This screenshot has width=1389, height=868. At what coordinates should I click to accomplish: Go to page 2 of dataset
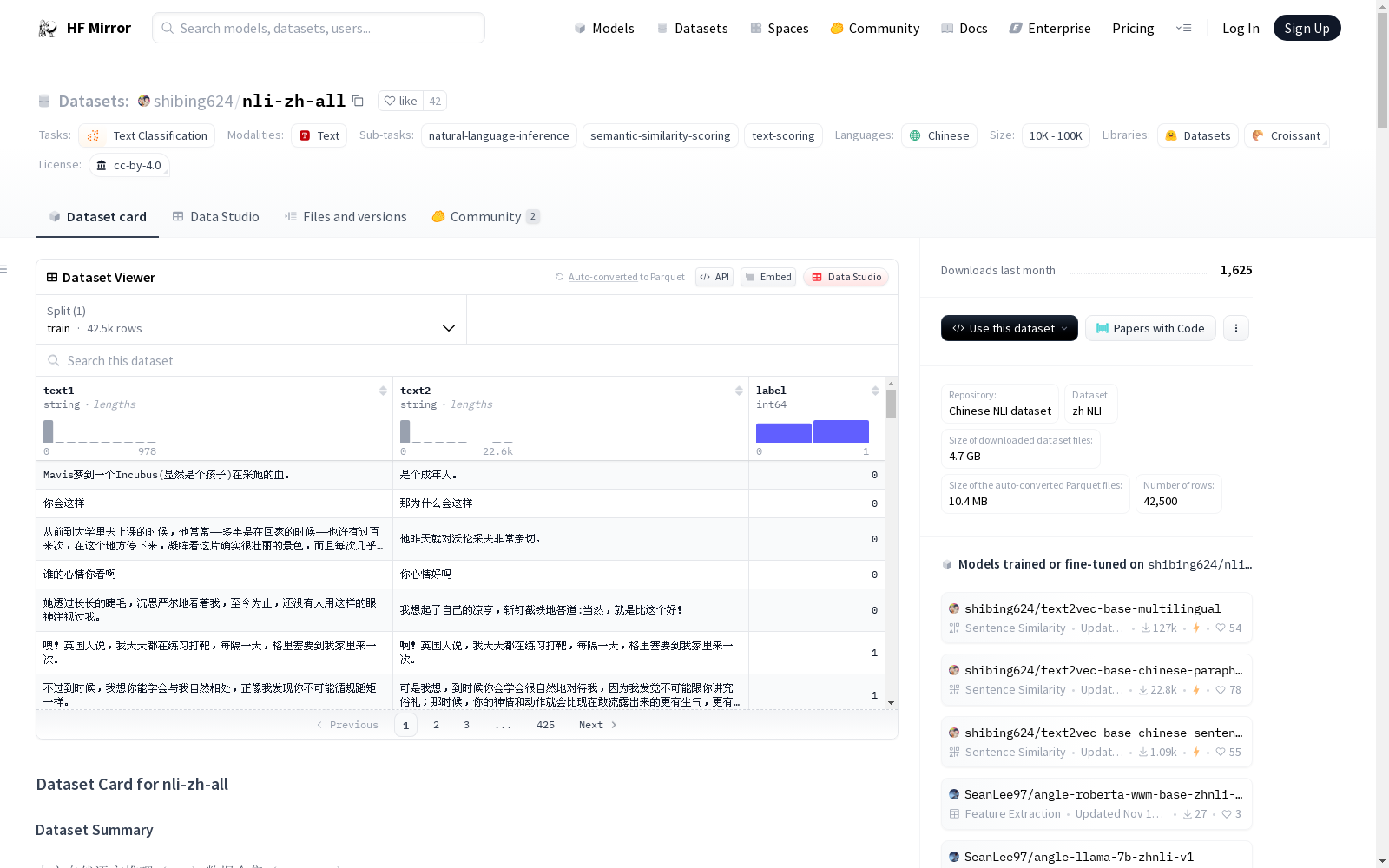pyautogui.click(x=436, y=725)
